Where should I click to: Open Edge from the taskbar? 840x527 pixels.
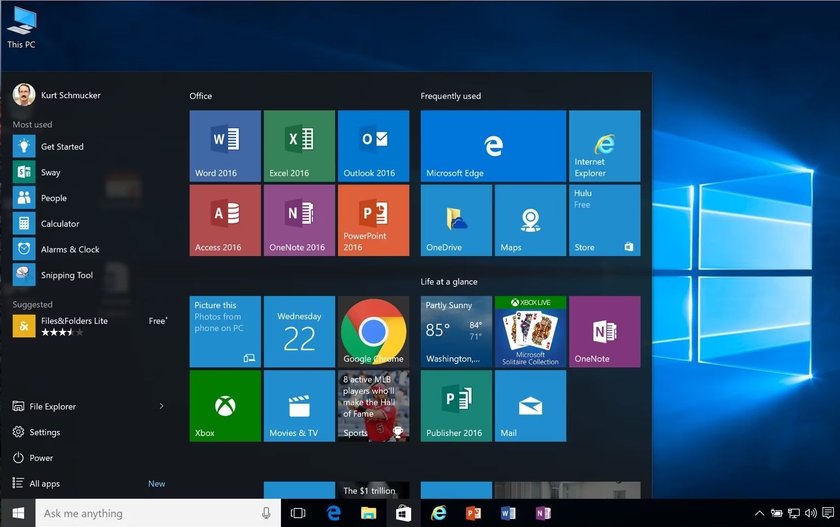pyautogui.click(x=333, y=513)
